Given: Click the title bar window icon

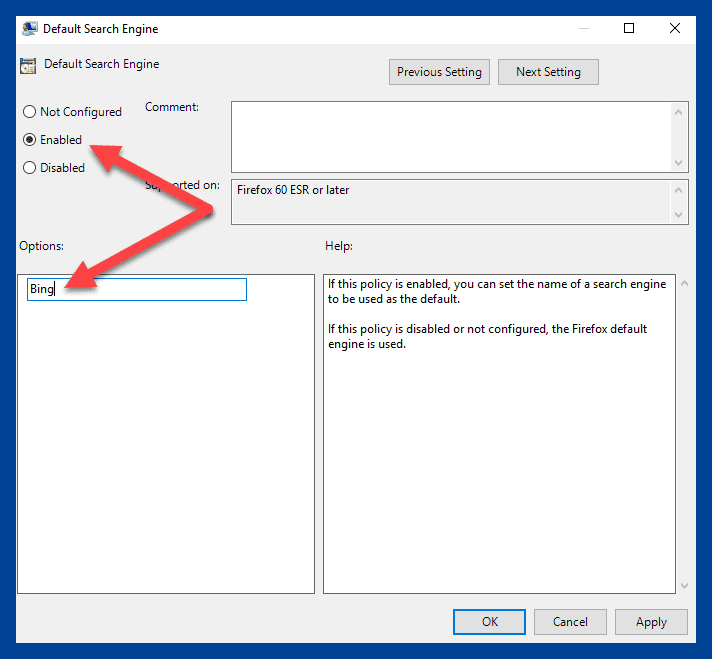Looking at the screenshot, I should [x=30, y=29].
